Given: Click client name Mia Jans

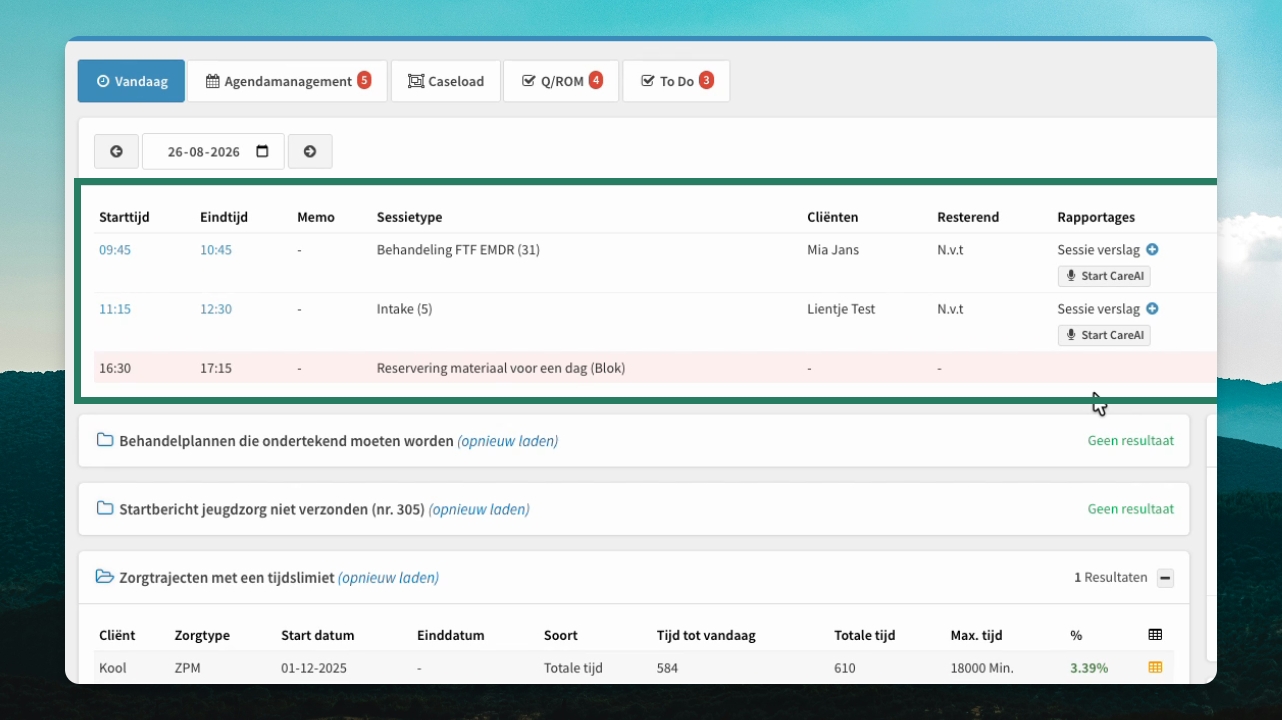Looking at the screenshot, I should (x=833, y=250).
